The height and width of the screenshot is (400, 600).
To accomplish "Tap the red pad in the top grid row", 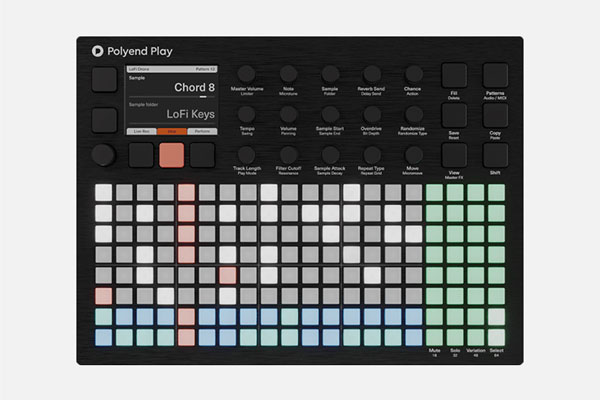I will tap(186, 193).
